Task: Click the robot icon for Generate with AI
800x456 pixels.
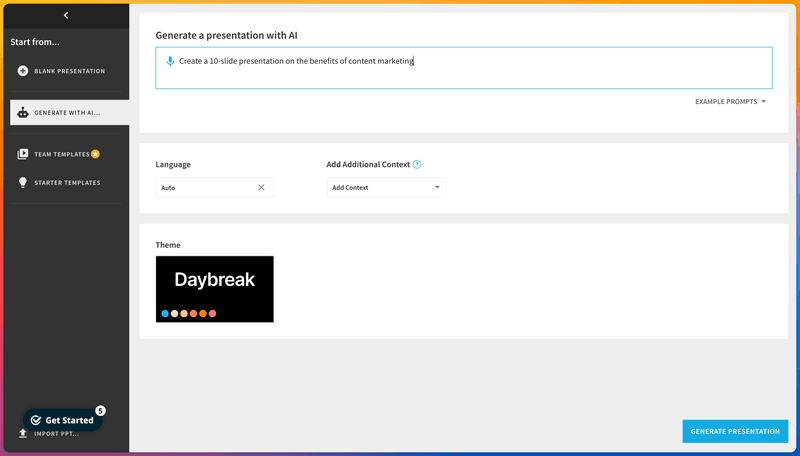Action: [x=23, y=113]
